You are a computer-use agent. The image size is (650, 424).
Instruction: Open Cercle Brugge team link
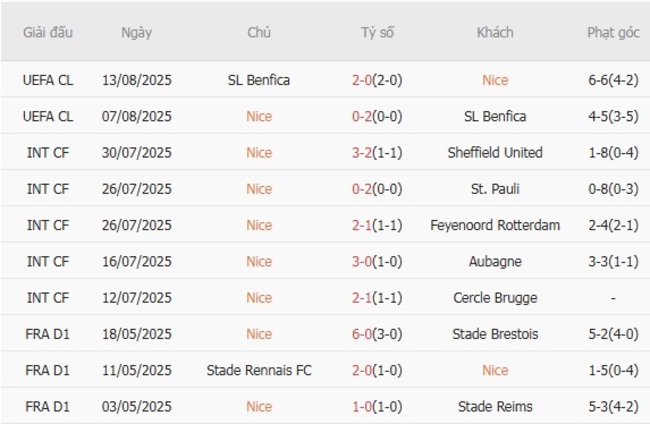click(495, 298)
